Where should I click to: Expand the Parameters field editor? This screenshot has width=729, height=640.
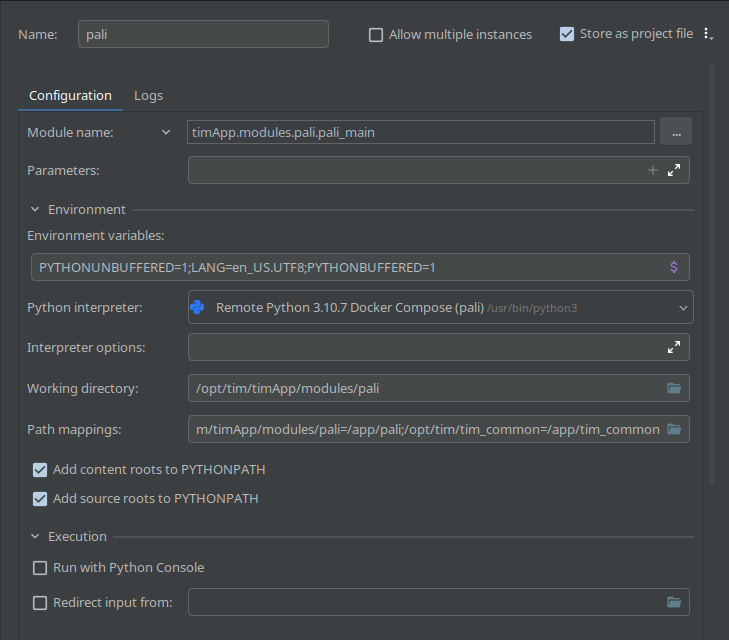point(674,171)
